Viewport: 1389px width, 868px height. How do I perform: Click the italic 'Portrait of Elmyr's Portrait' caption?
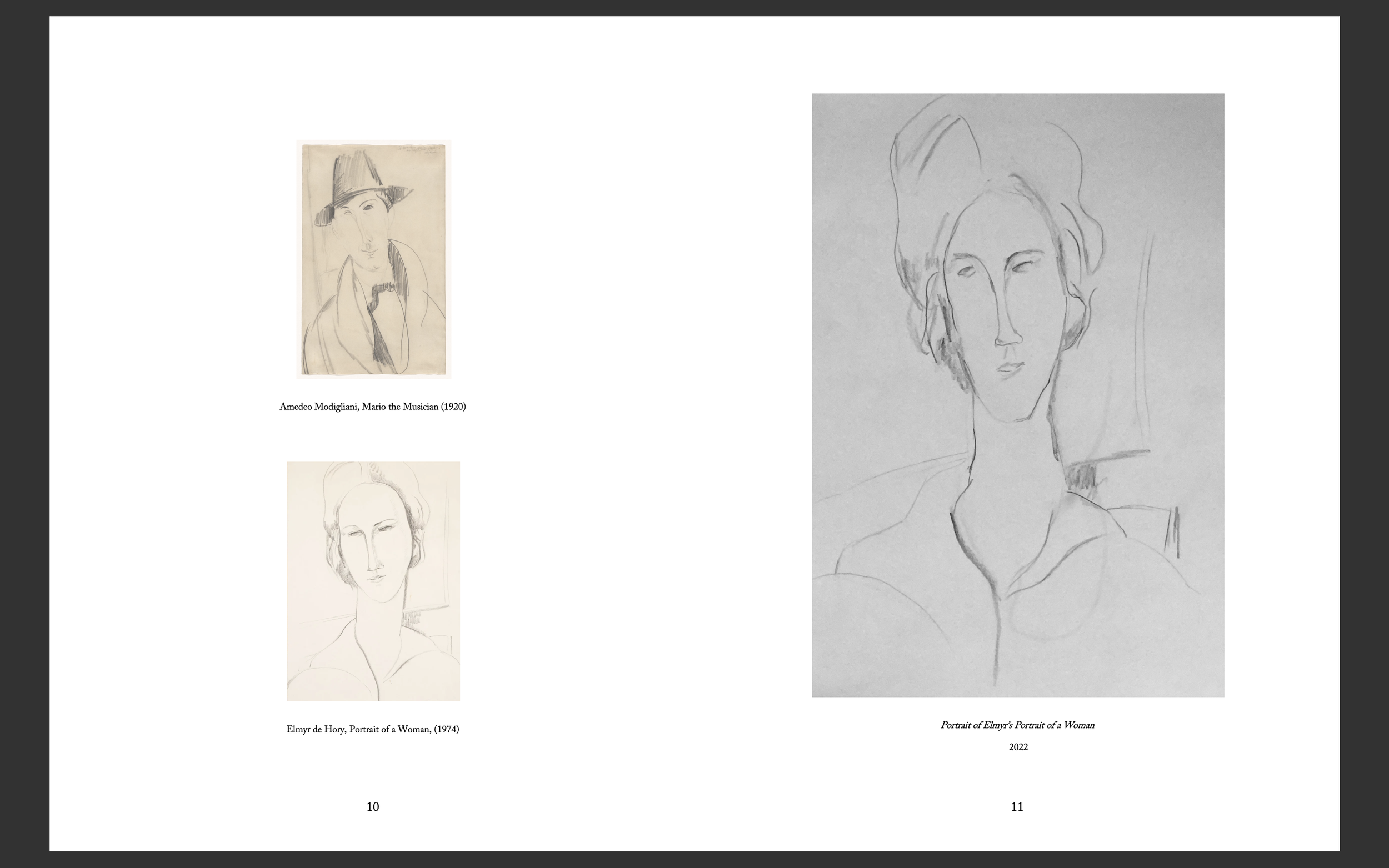point(1017,725)
